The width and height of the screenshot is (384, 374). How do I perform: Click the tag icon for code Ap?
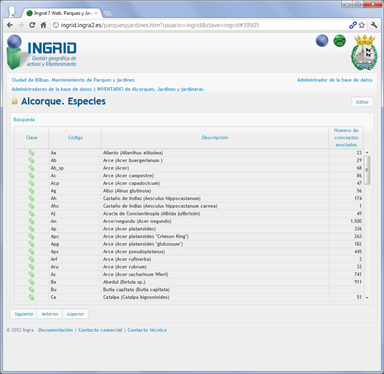point(31,229)
